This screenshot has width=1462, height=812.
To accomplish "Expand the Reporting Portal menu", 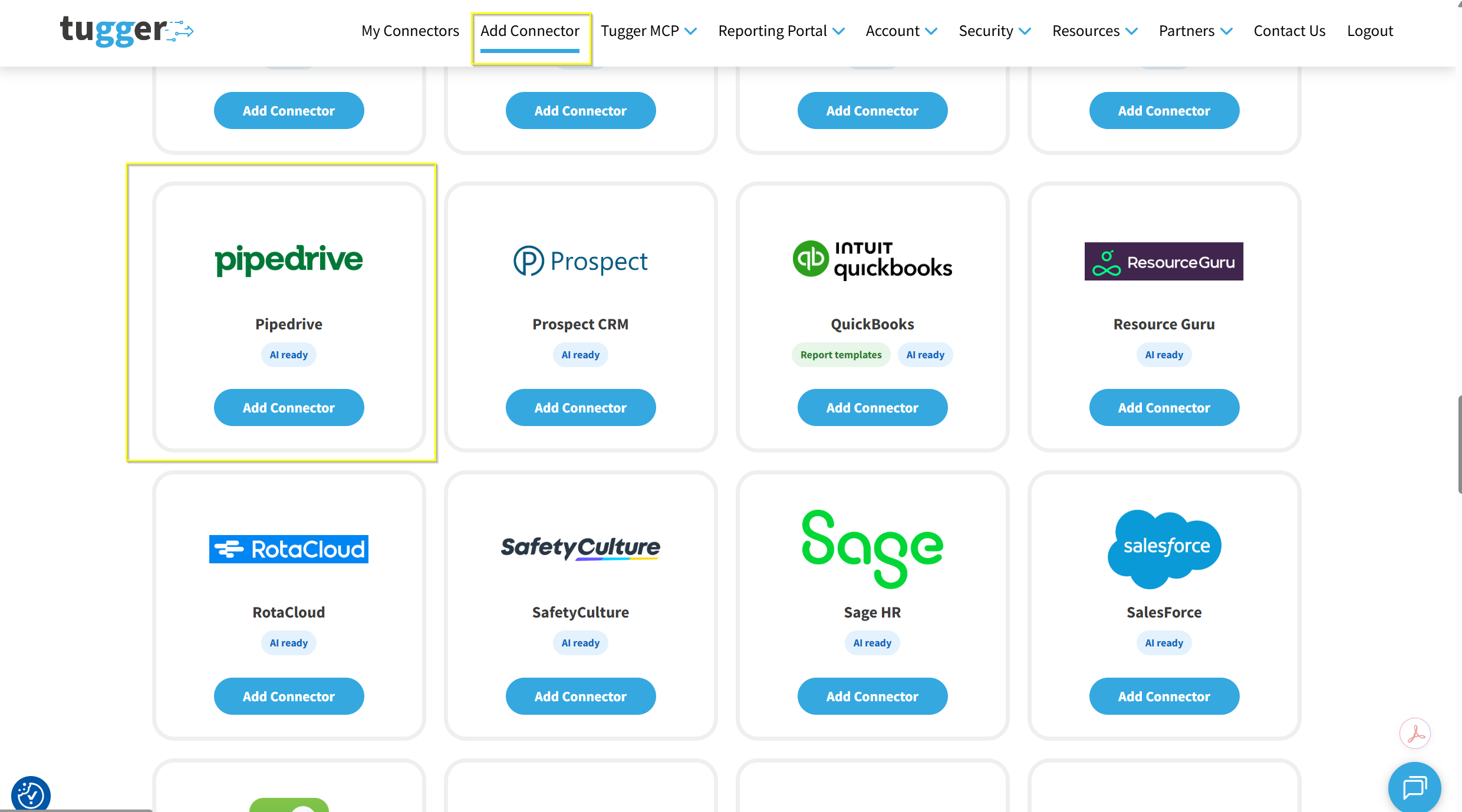I will [x=781, y=31].
